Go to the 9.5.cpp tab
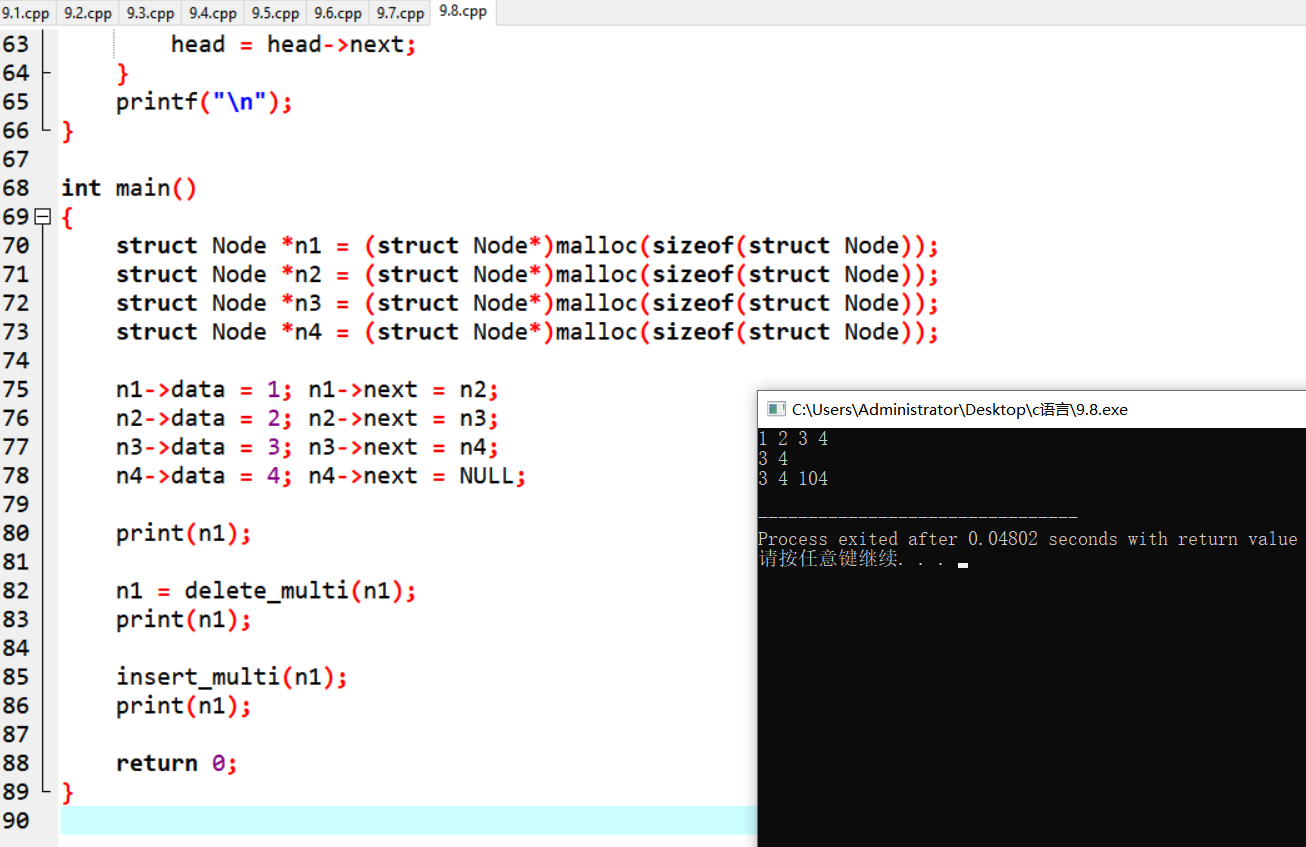The height and width of the screenshot is (847, 1306). (x=275, y=13)
